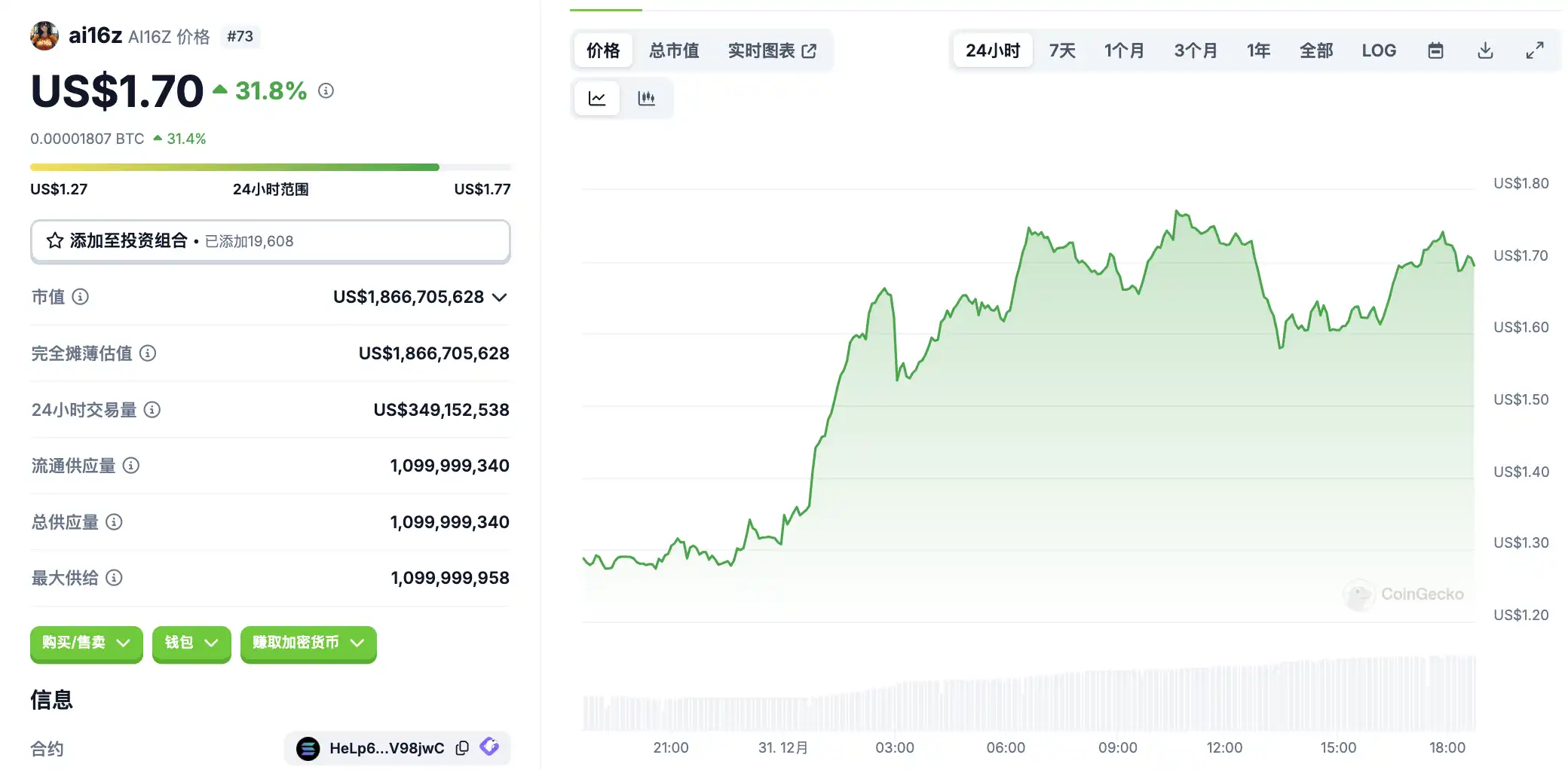Image resolution: width=1568 pixels, height=770 pixels.
Task: Expand the chart to fullscreen
Action: pyautogui.click(x=1535, y=50)
